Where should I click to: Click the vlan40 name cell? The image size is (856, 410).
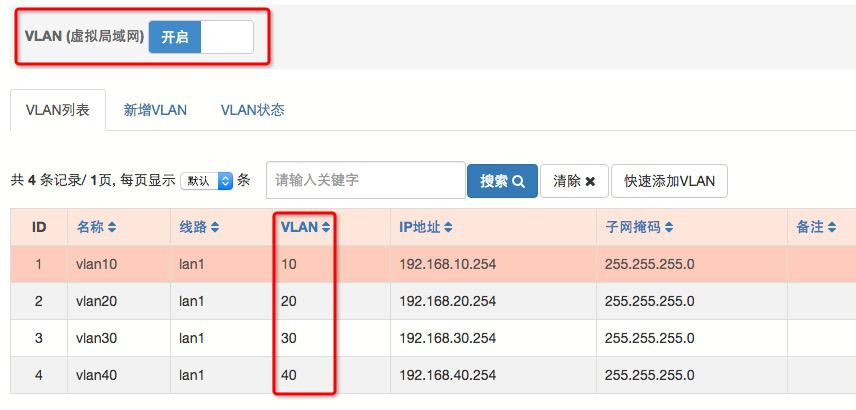pyautogui.click(x=96, y=375)
